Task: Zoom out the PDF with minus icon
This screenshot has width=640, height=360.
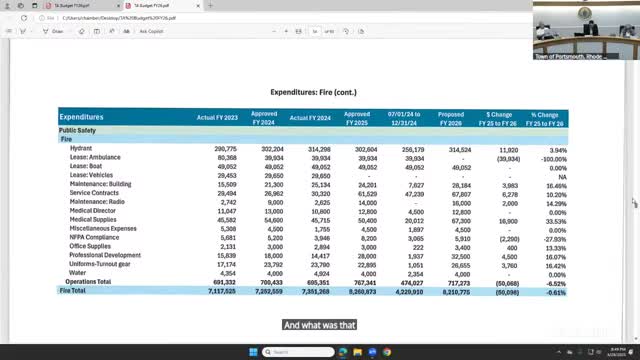Action: click(274, 31)
